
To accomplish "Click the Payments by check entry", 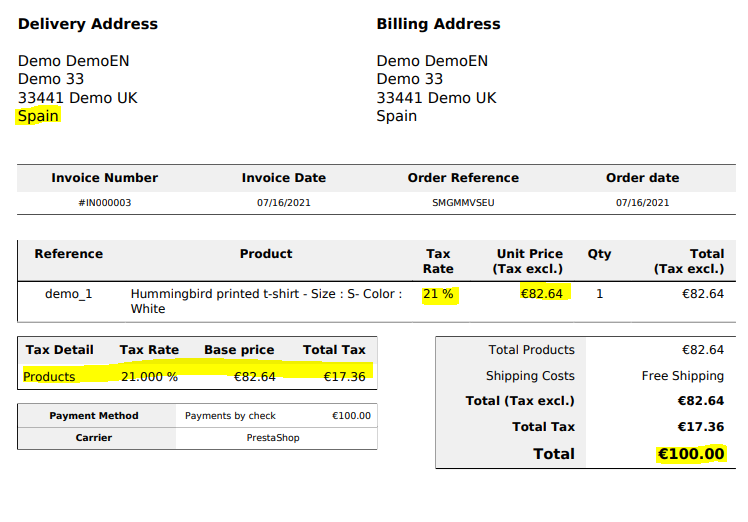I will 231,416.
